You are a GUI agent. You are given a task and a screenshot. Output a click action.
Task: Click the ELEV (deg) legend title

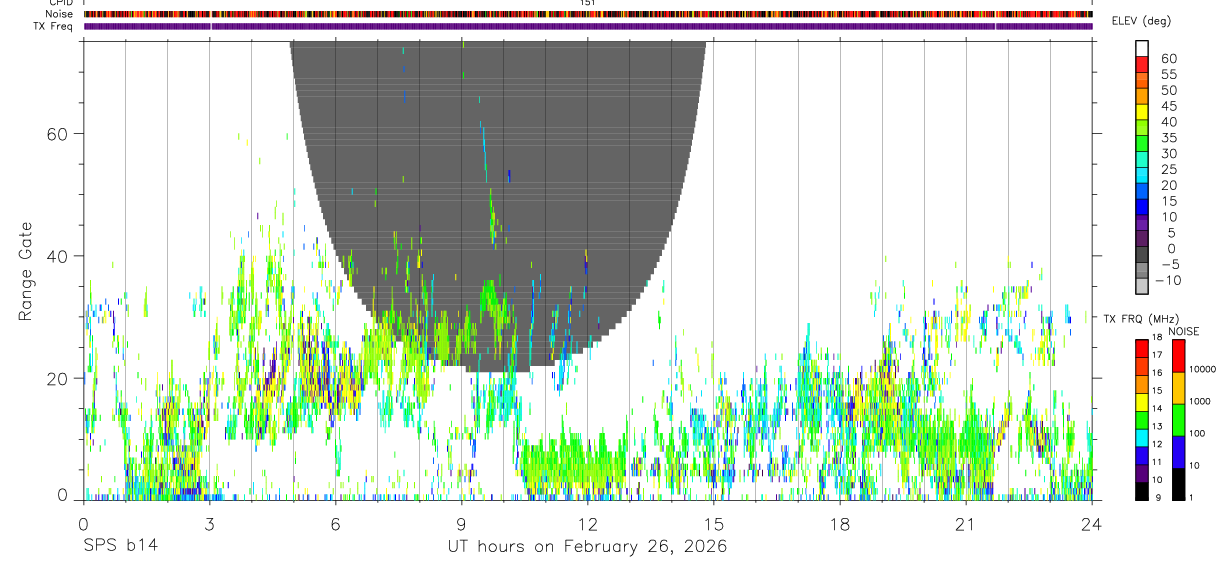(1142, 20)
